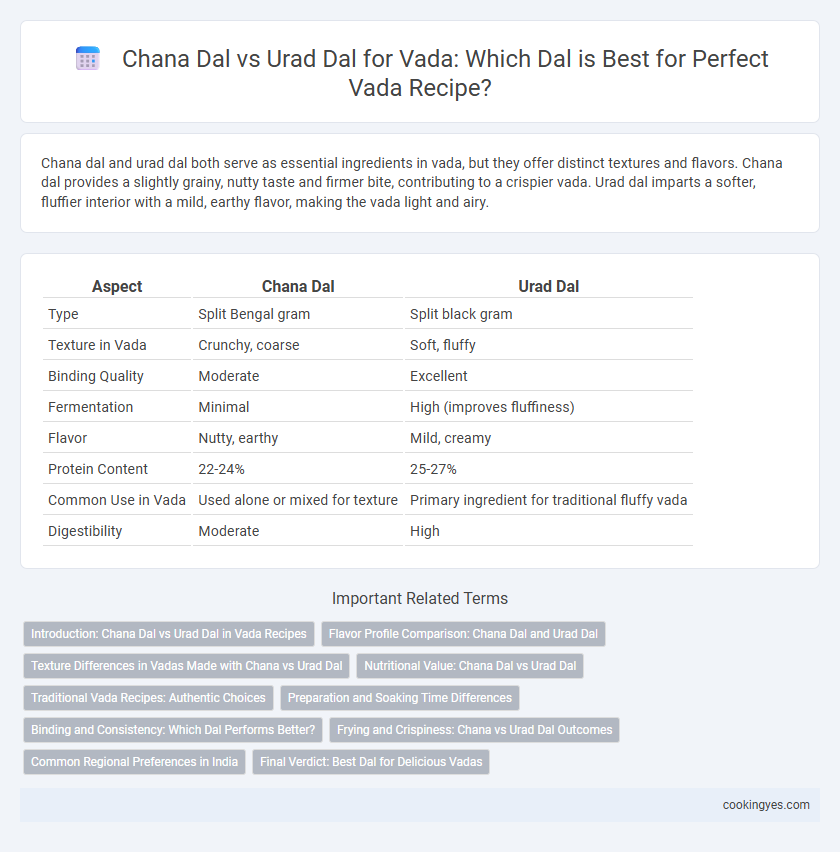Click the Binding and Consistency tag
This screenshot has width=840, height=852.
tap(173, 730)
